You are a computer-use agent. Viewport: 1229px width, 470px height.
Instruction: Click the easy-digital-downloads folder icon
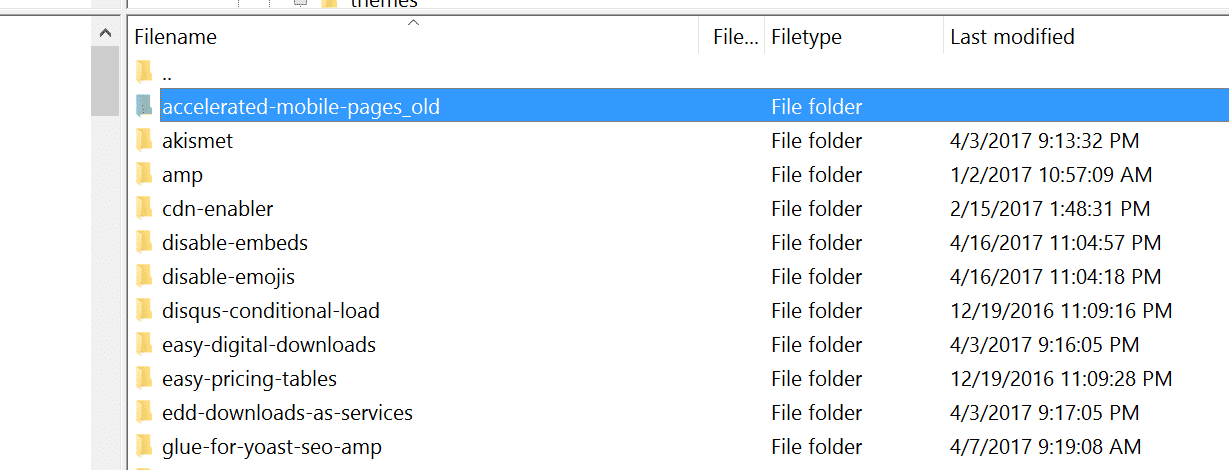point(144,345)
